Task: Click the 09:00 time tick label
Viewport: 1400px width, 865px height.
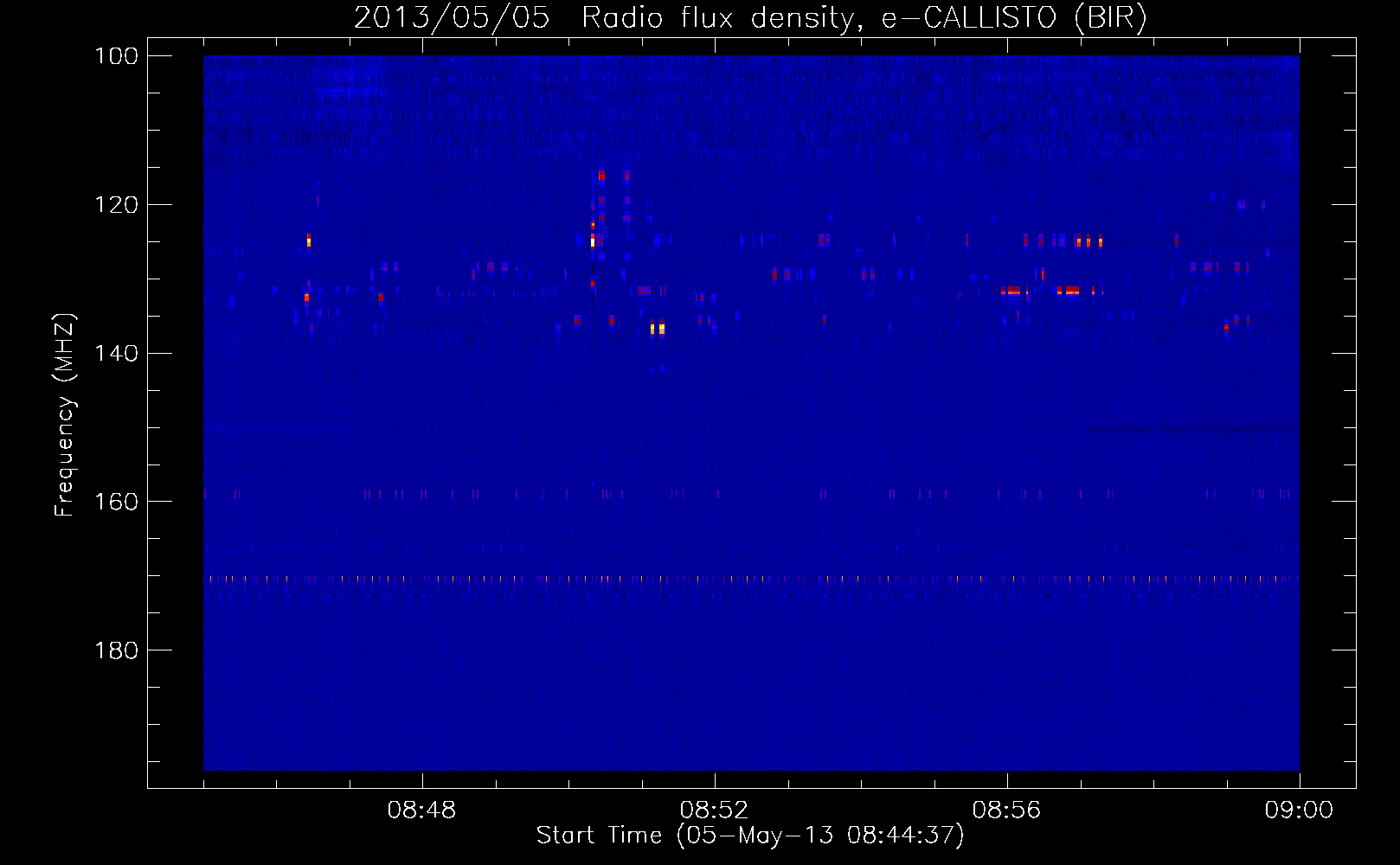Action: [x=1300, y=811]
